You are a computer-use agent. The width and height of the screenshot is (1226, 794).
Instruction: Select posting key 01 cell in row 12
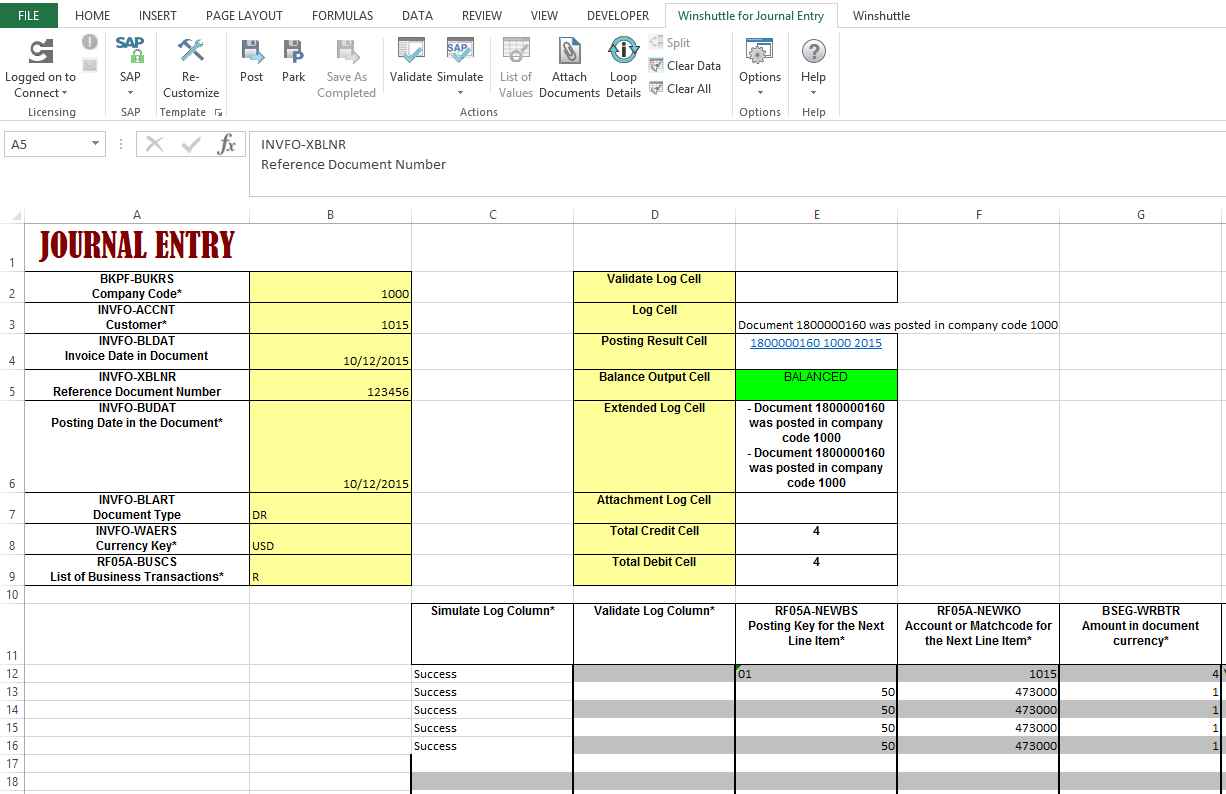[x=816, y=674]
